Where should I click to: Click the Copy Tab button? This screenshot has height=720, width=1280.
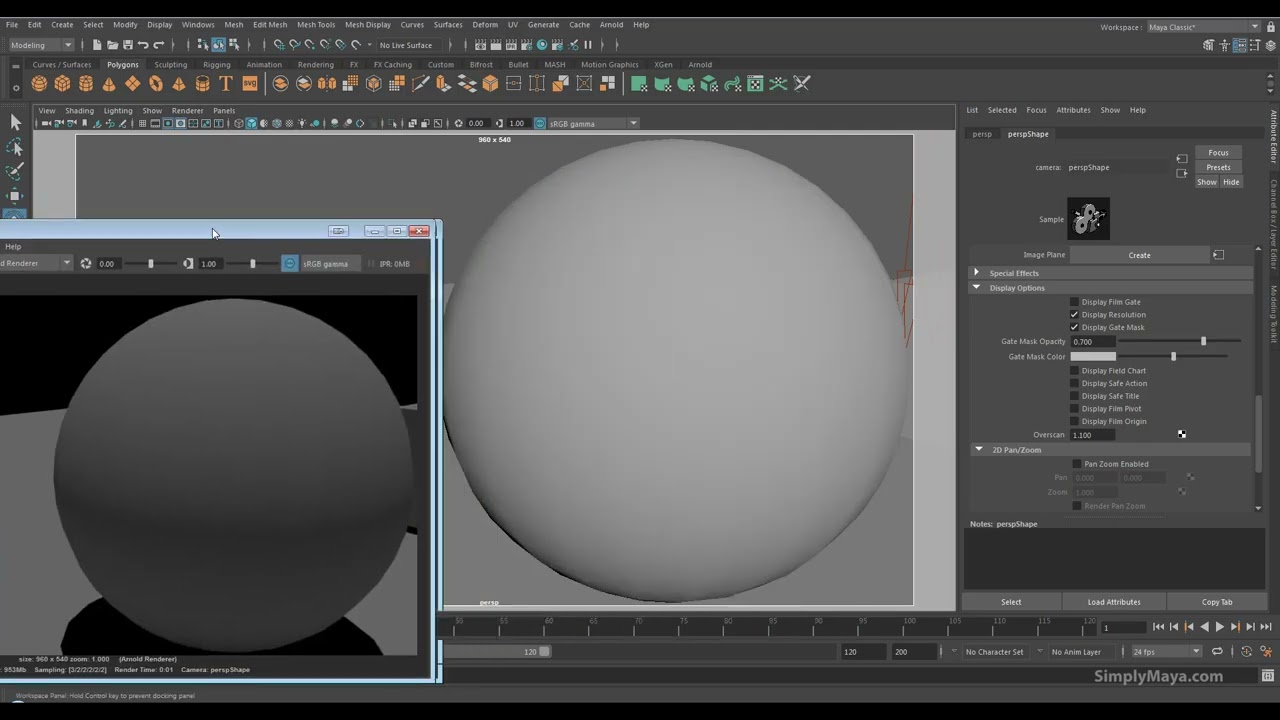pos(1217,602)
